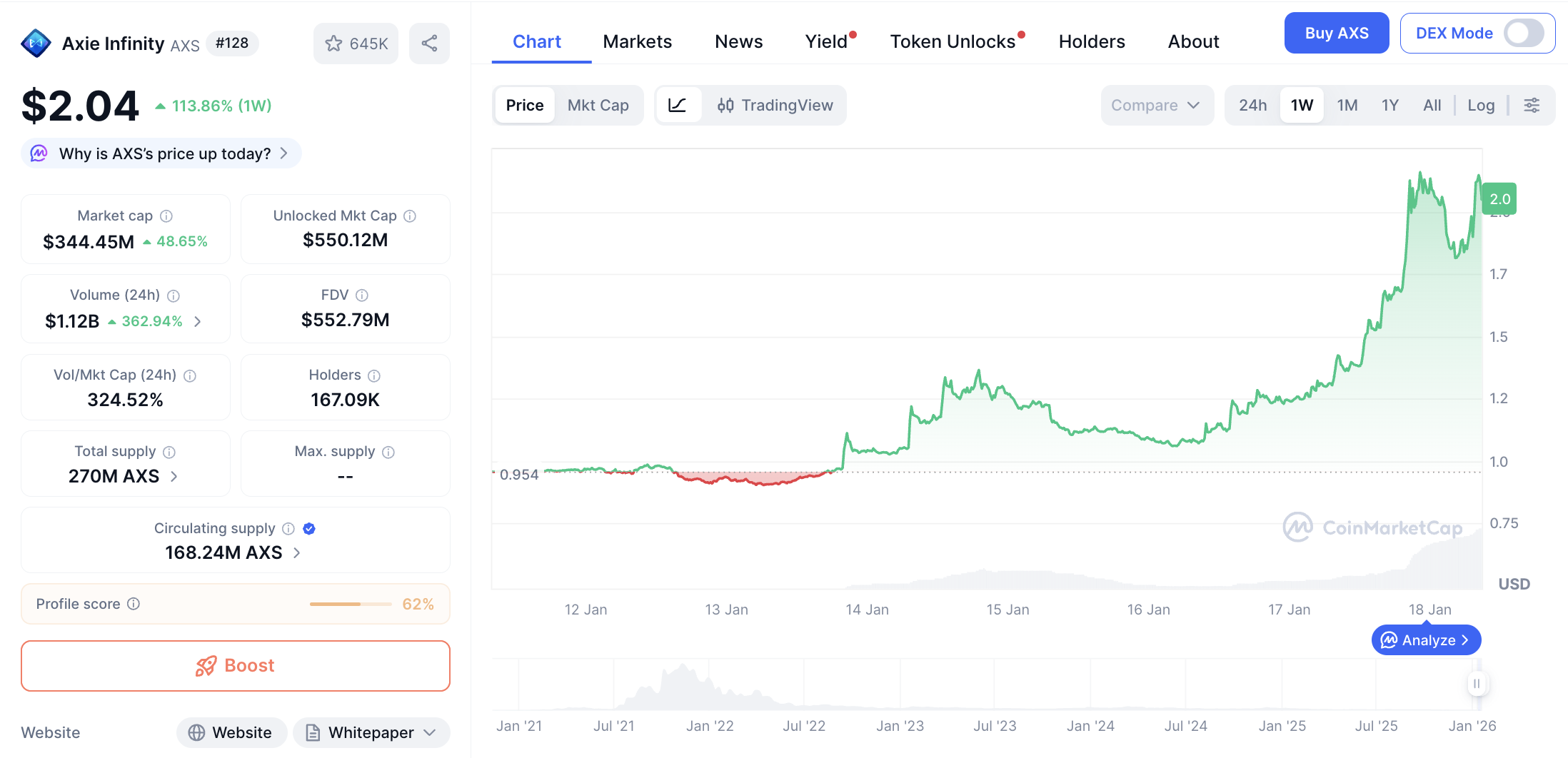The width and height of the screenshot is (1568, 758).
Task: Click the share icon button
Action: coord(429,44)
